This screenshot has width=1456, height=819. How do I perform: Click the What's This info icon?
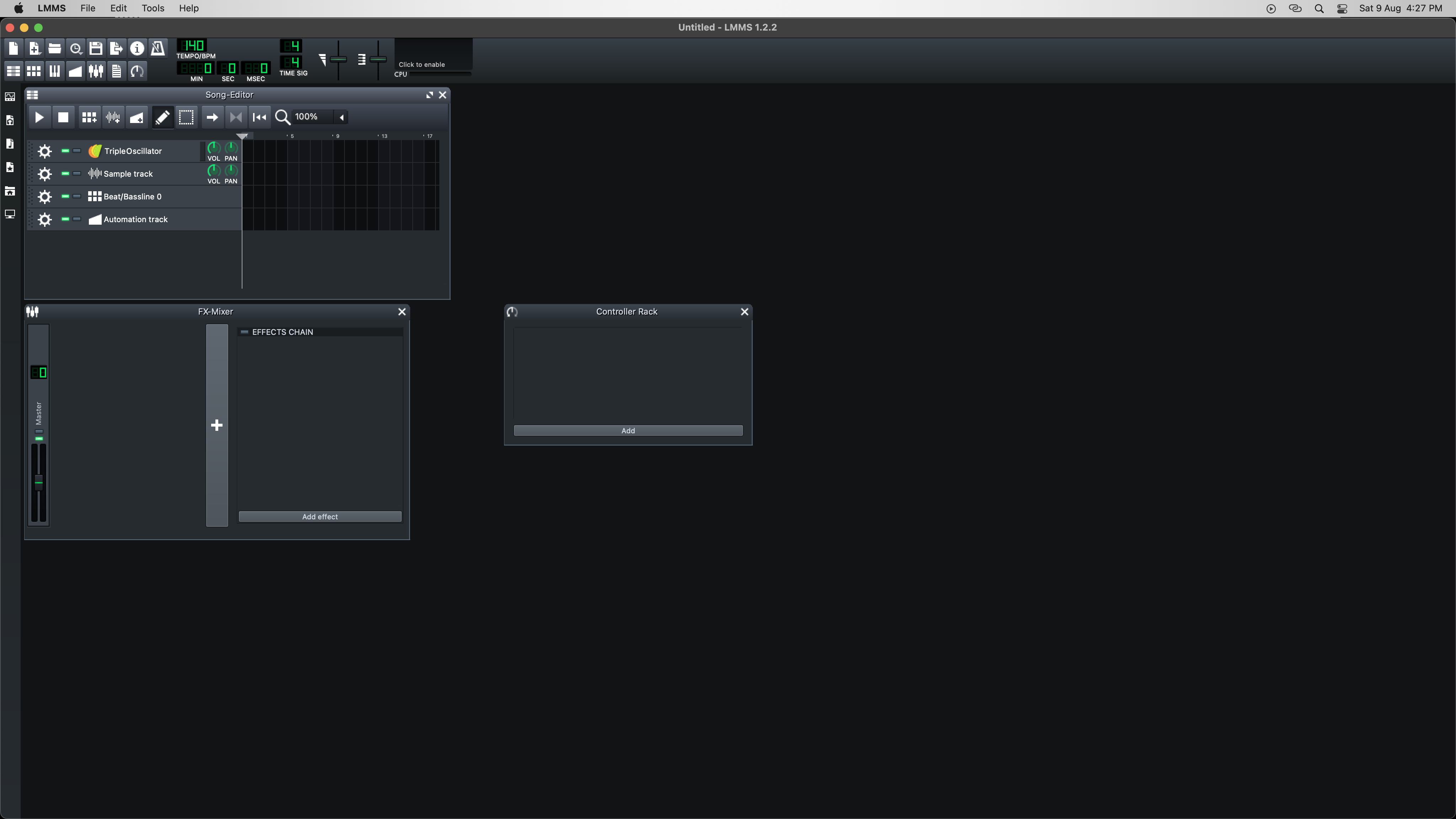(x=137, y=48)
